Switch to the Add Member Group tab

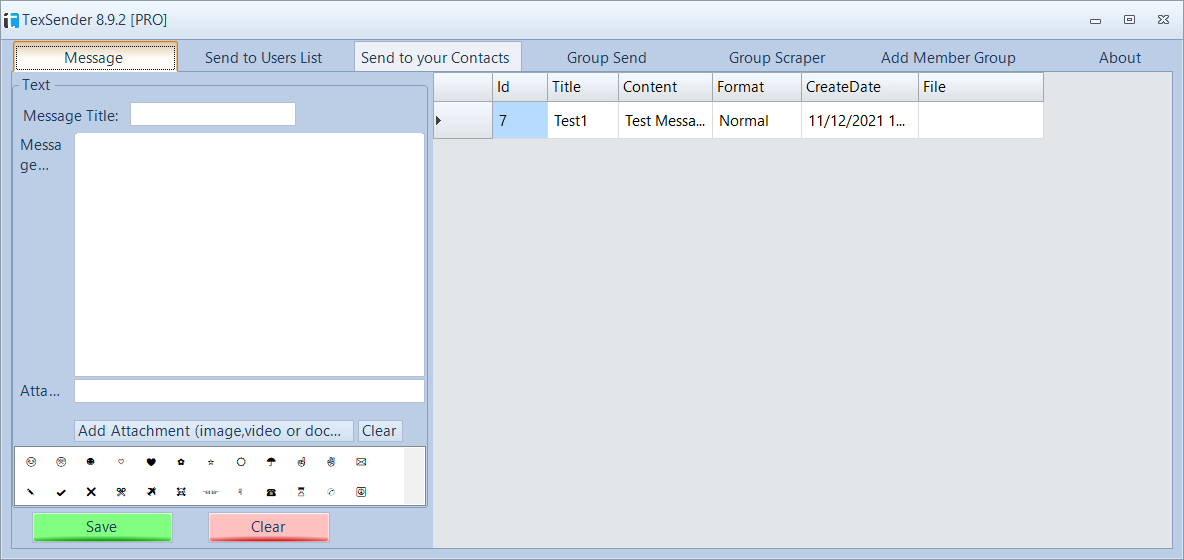948,57
